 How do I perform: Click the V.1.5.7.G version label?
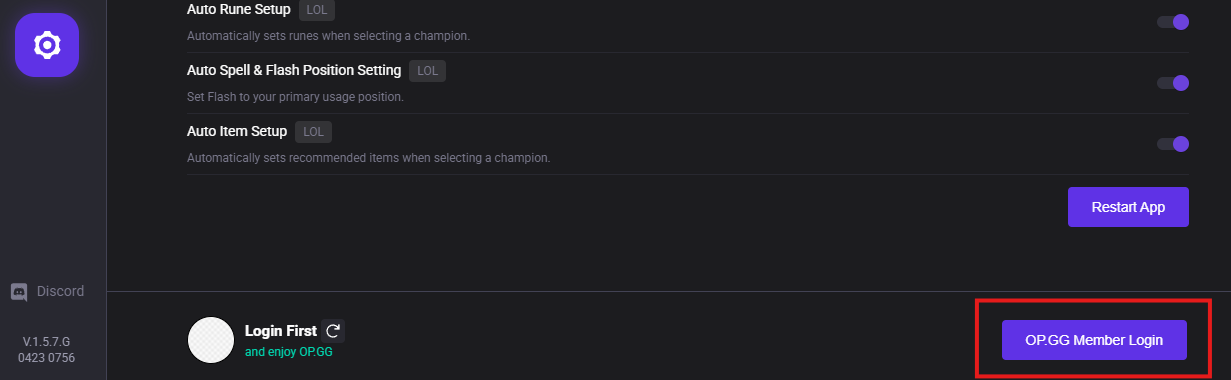[47, 341]
